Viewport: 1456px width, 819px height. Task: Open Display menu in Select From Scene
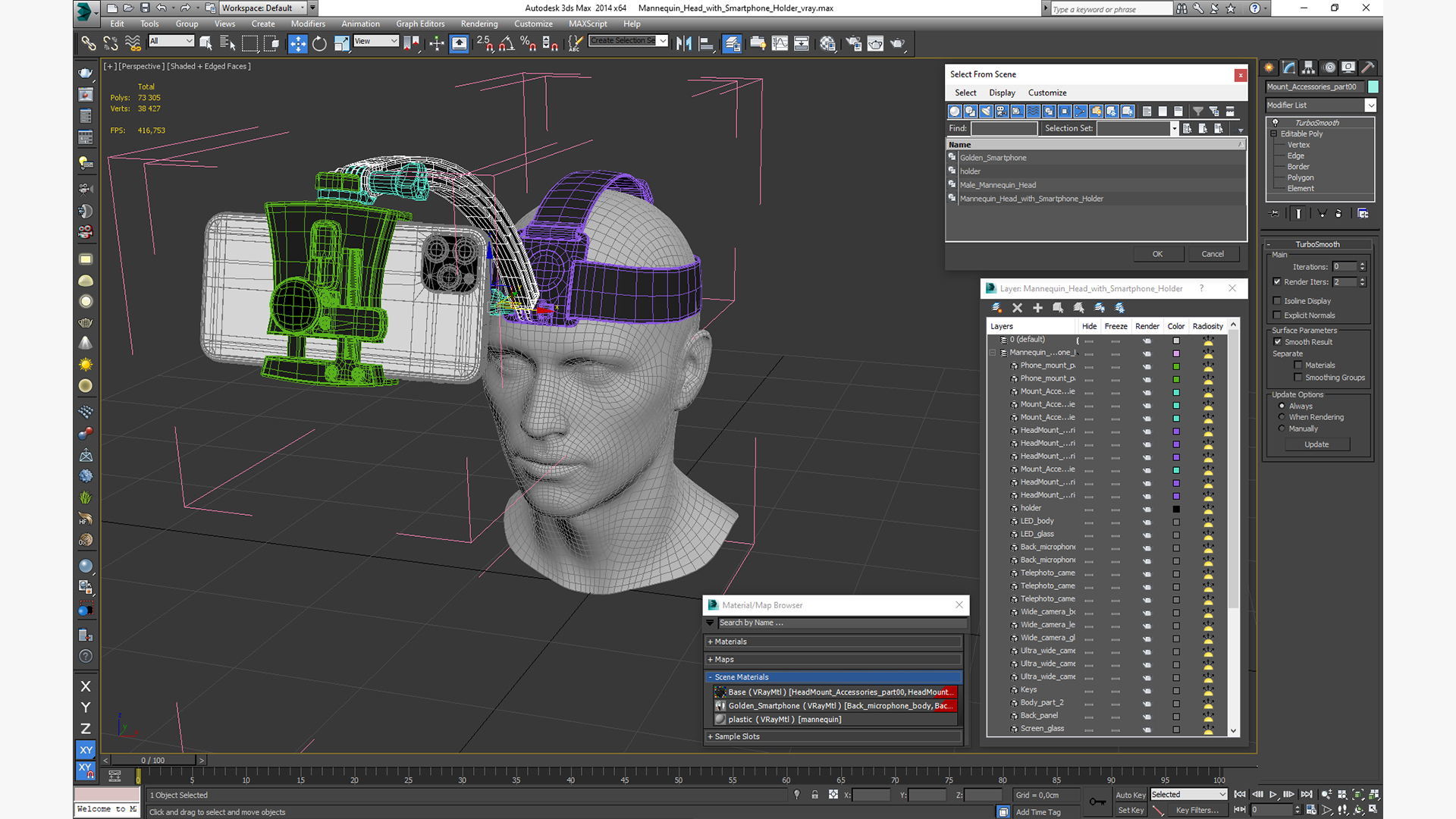pos(1002,93)
